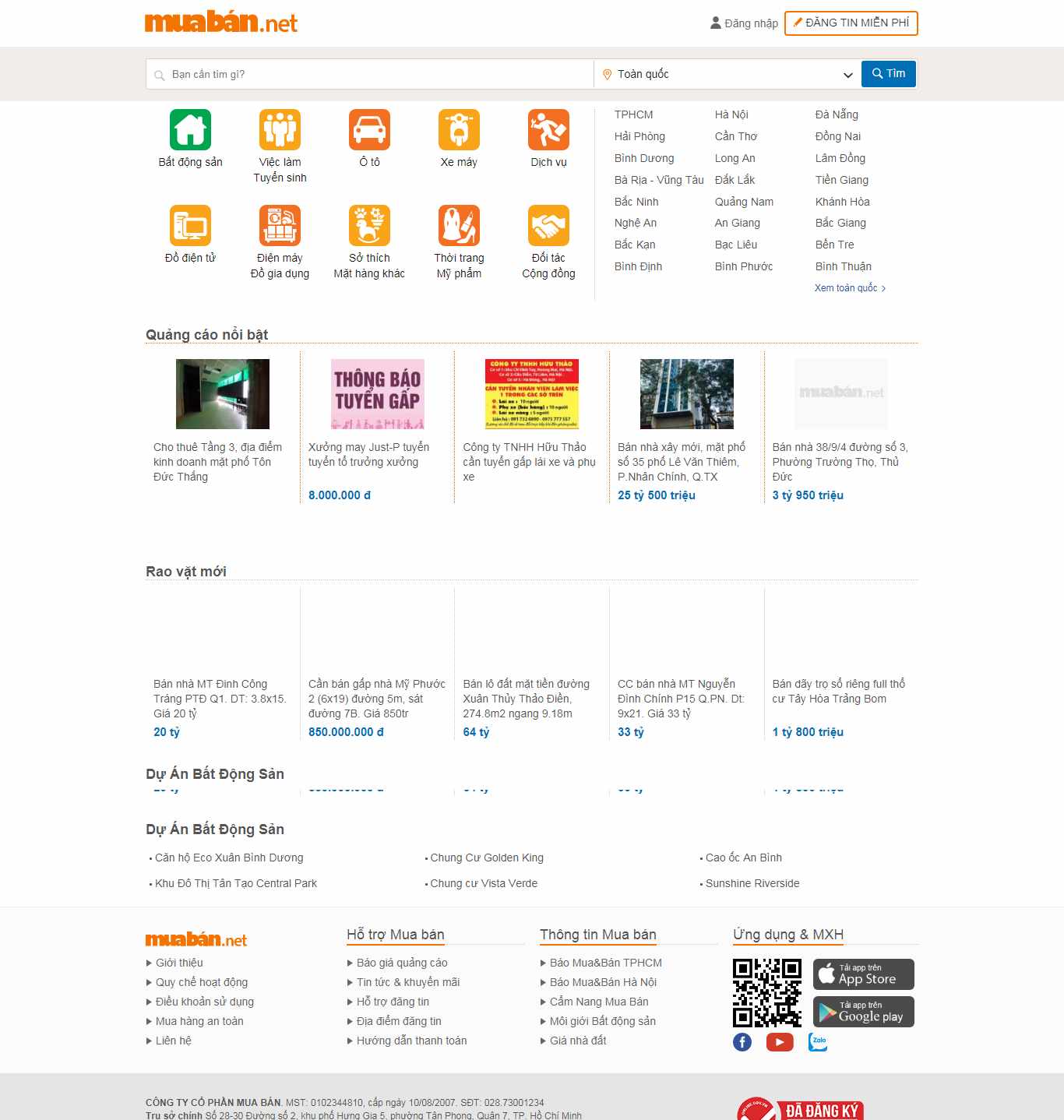1064x1120 pixels.
Task: Click the Xe máy scooter icon
Action: tap(460, 131)
